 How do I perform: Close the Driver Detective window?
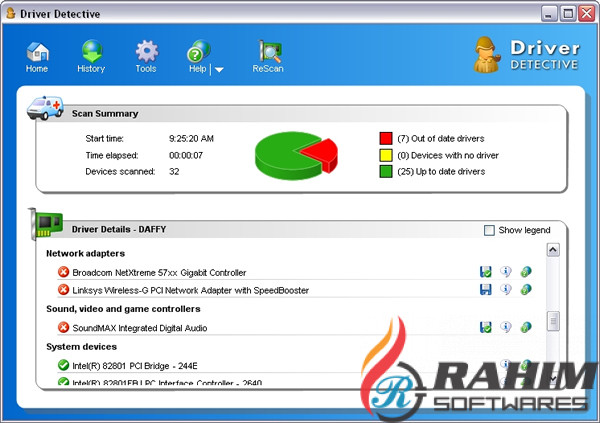[x=587, y=14]
